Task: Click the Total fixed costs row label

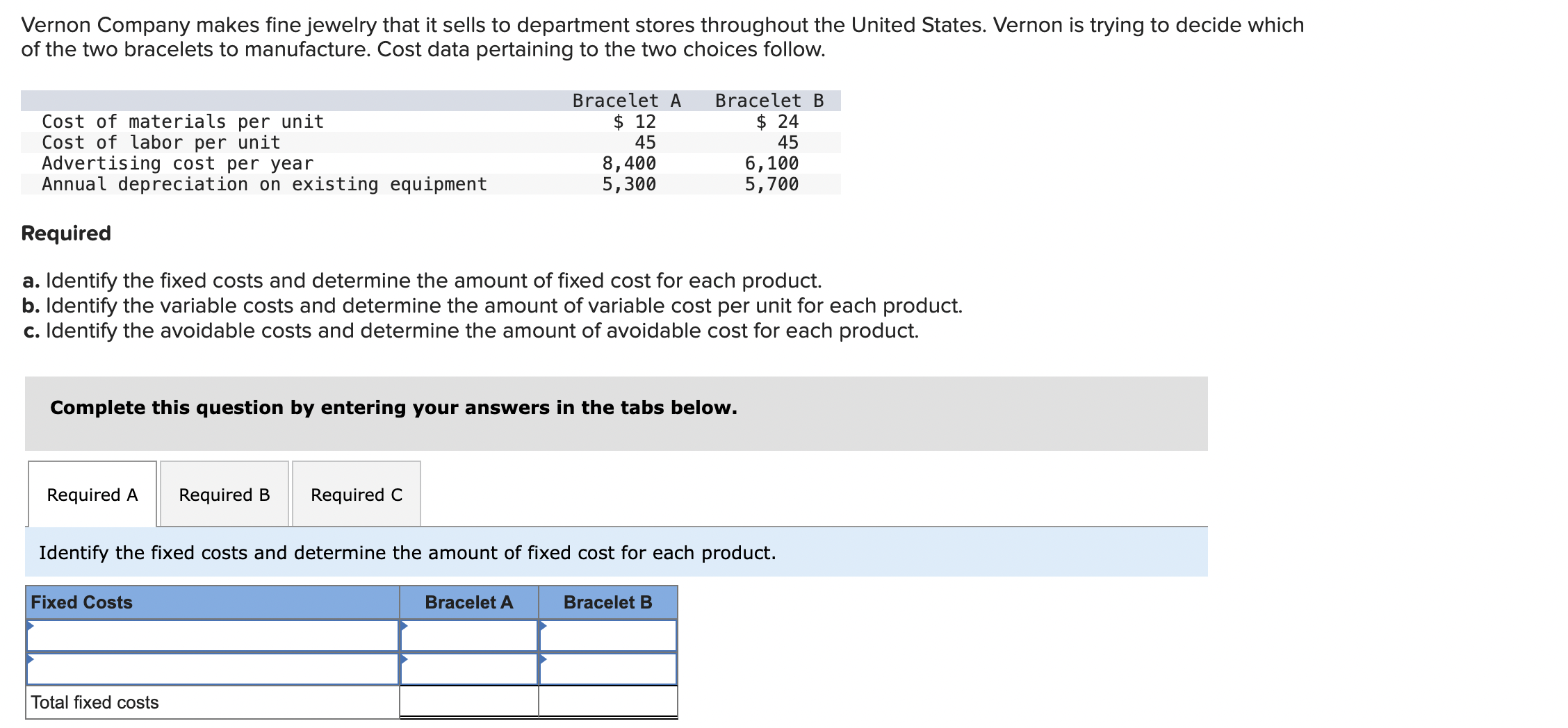Action: [95, 703]
